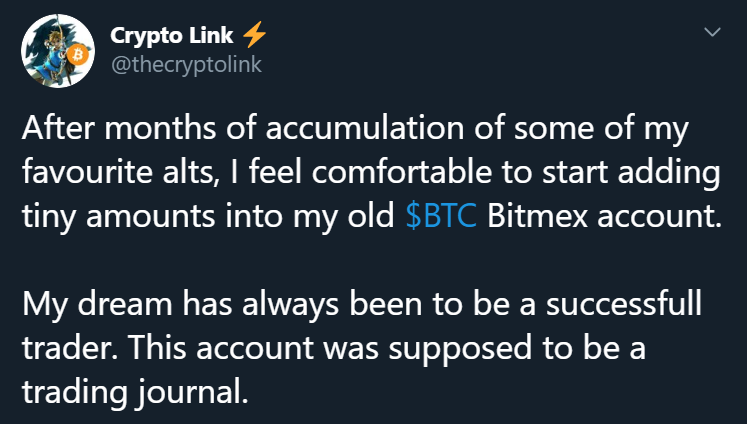Open the $BTC cashtag link
This screenshot has width=747, height=424.
coord(441,216)
